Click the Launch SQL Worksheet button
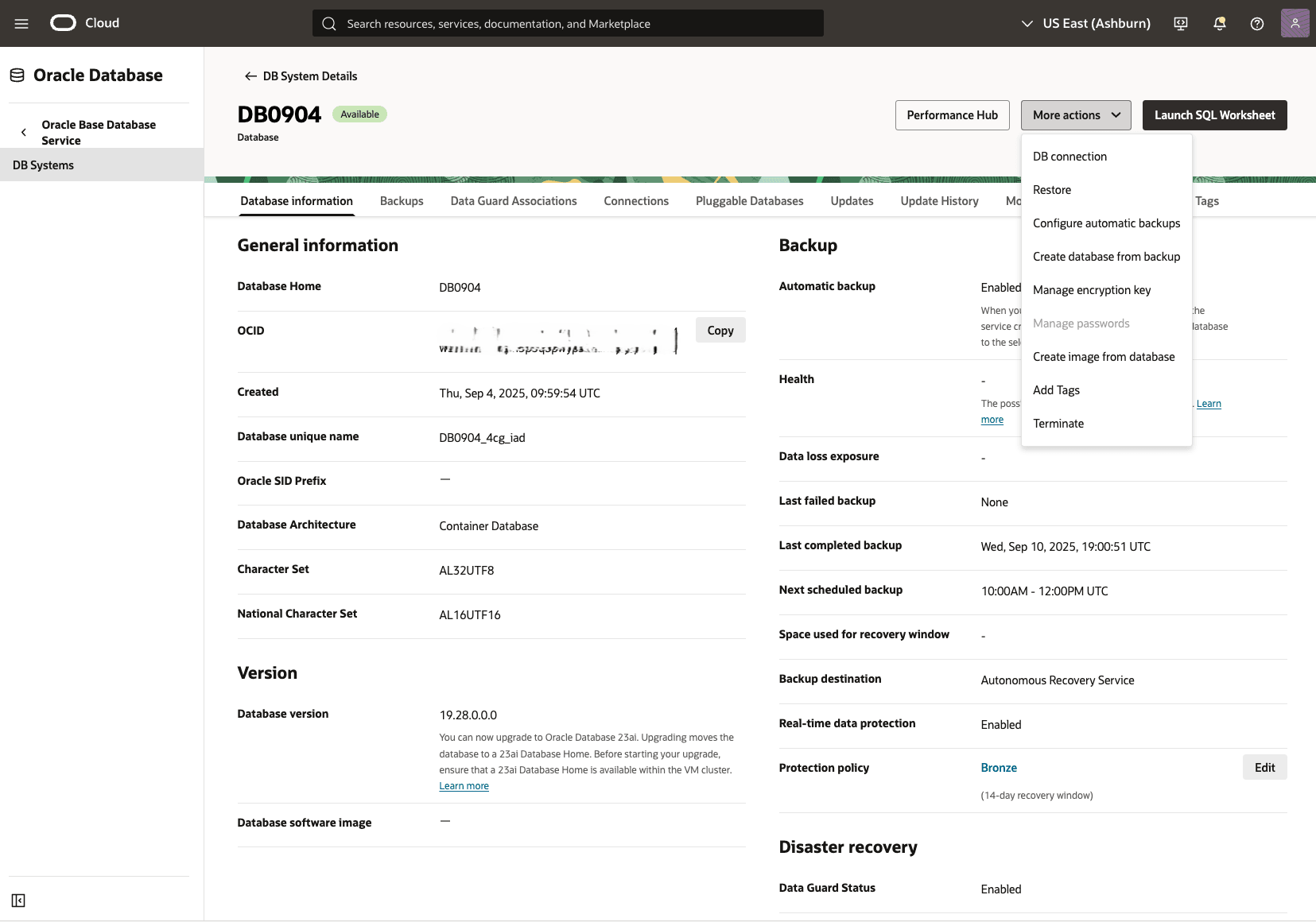Image resolution: width=1316 pixels, height=922 pixels. (1213, 114)
